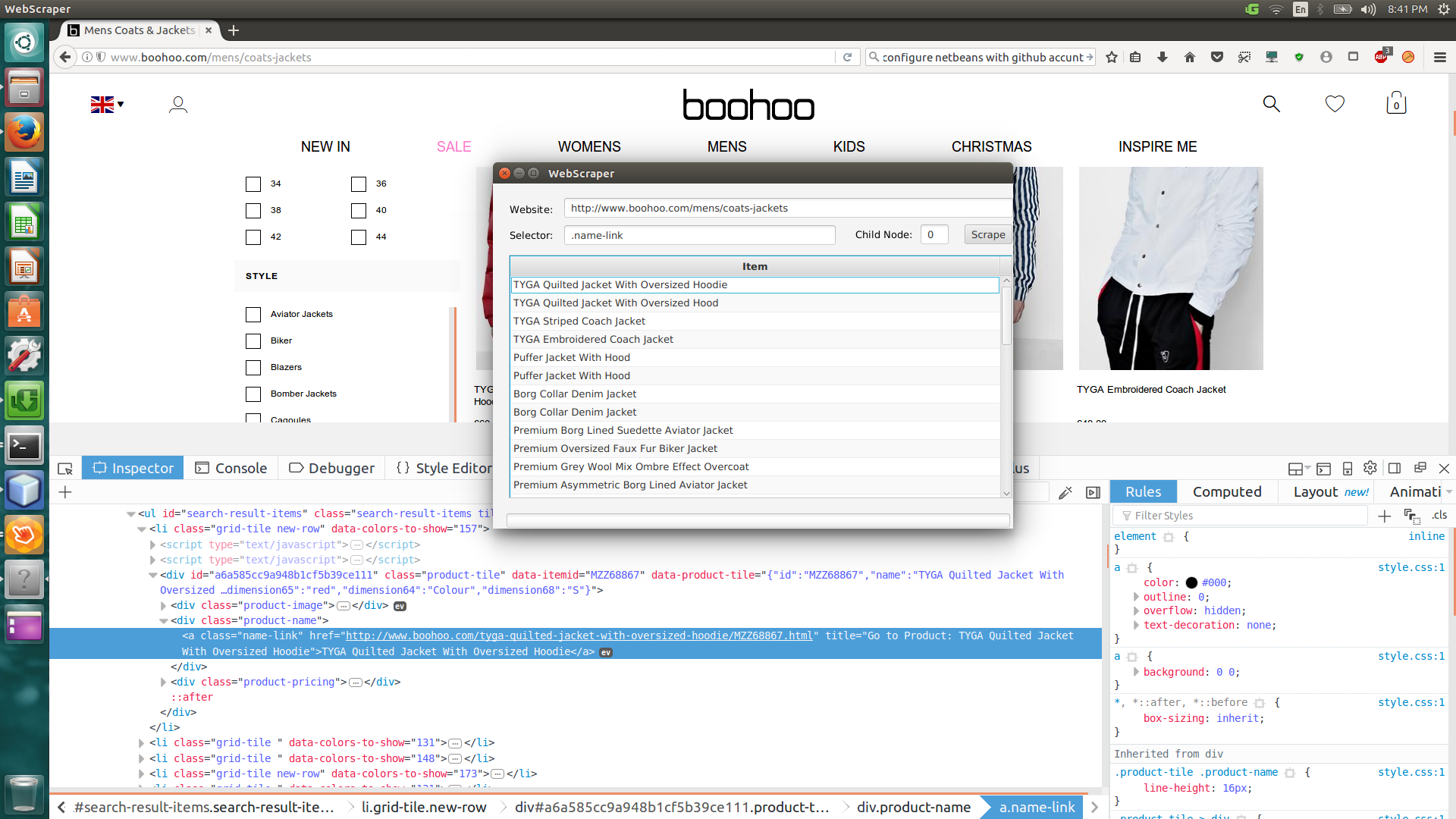Check the Aviator Jackets filter
The height and width of the screenshot is (819, 1456).
[253, 315]
